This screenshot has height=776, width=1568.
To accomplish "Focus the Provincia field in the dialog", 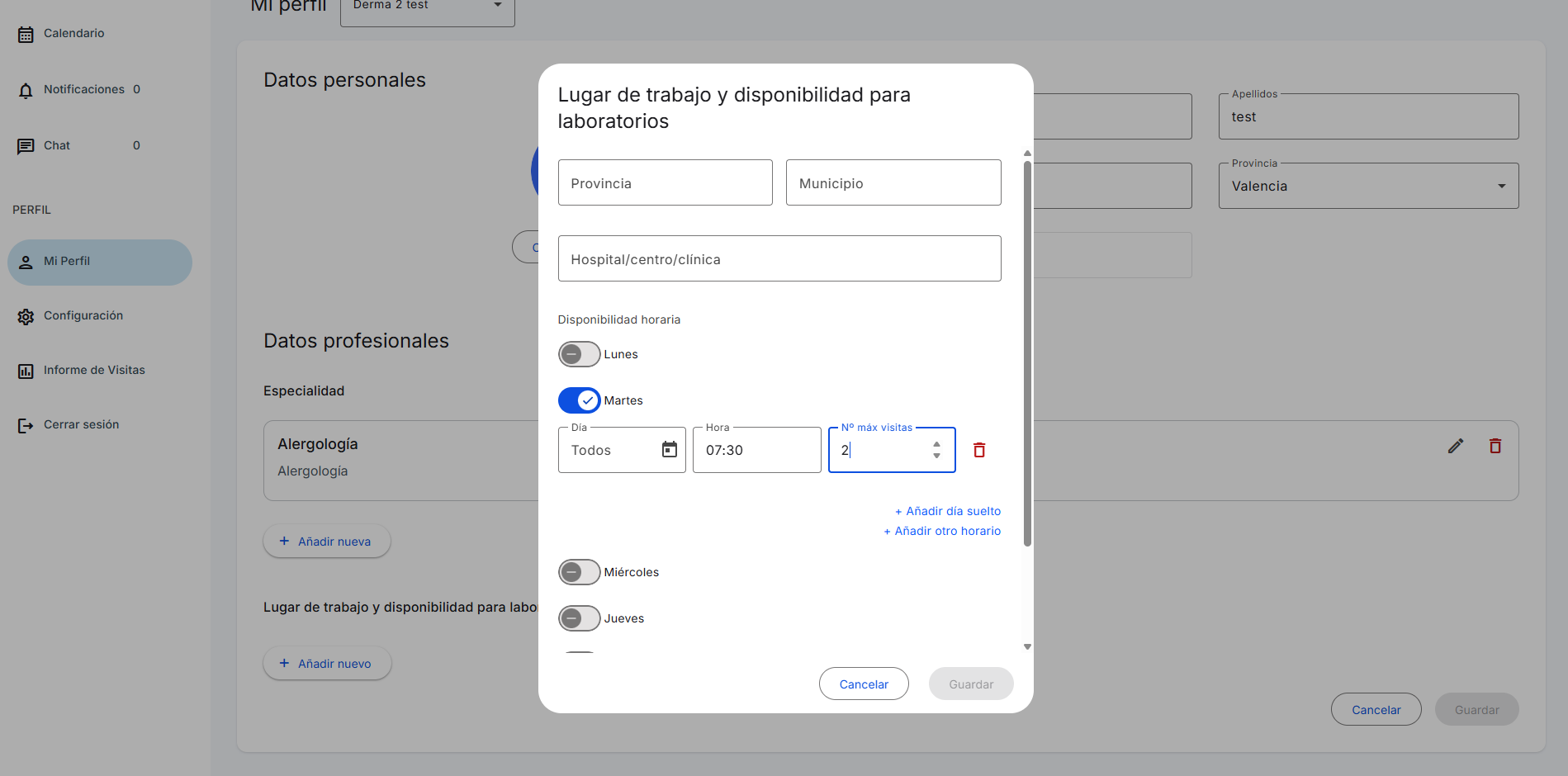I will pos(666,182).
